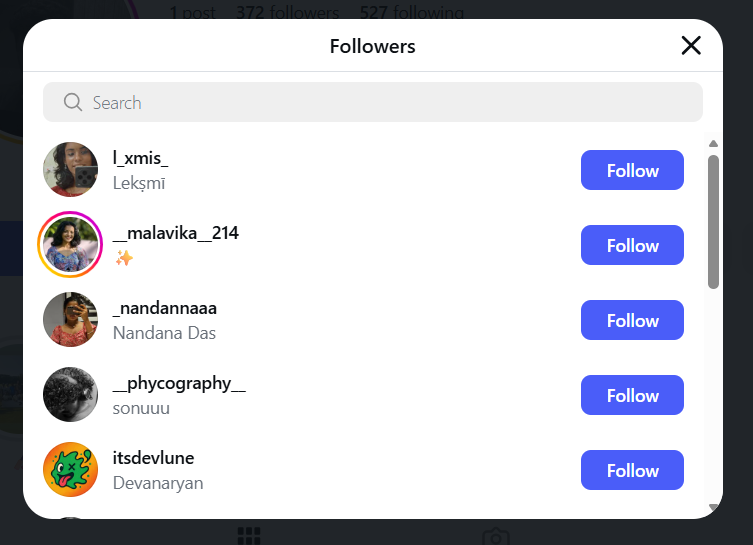Image resolution: width=753 pixels, height=545 pixels.
Task: View __malavika__214 story avatar
Action: pos(71,245)
